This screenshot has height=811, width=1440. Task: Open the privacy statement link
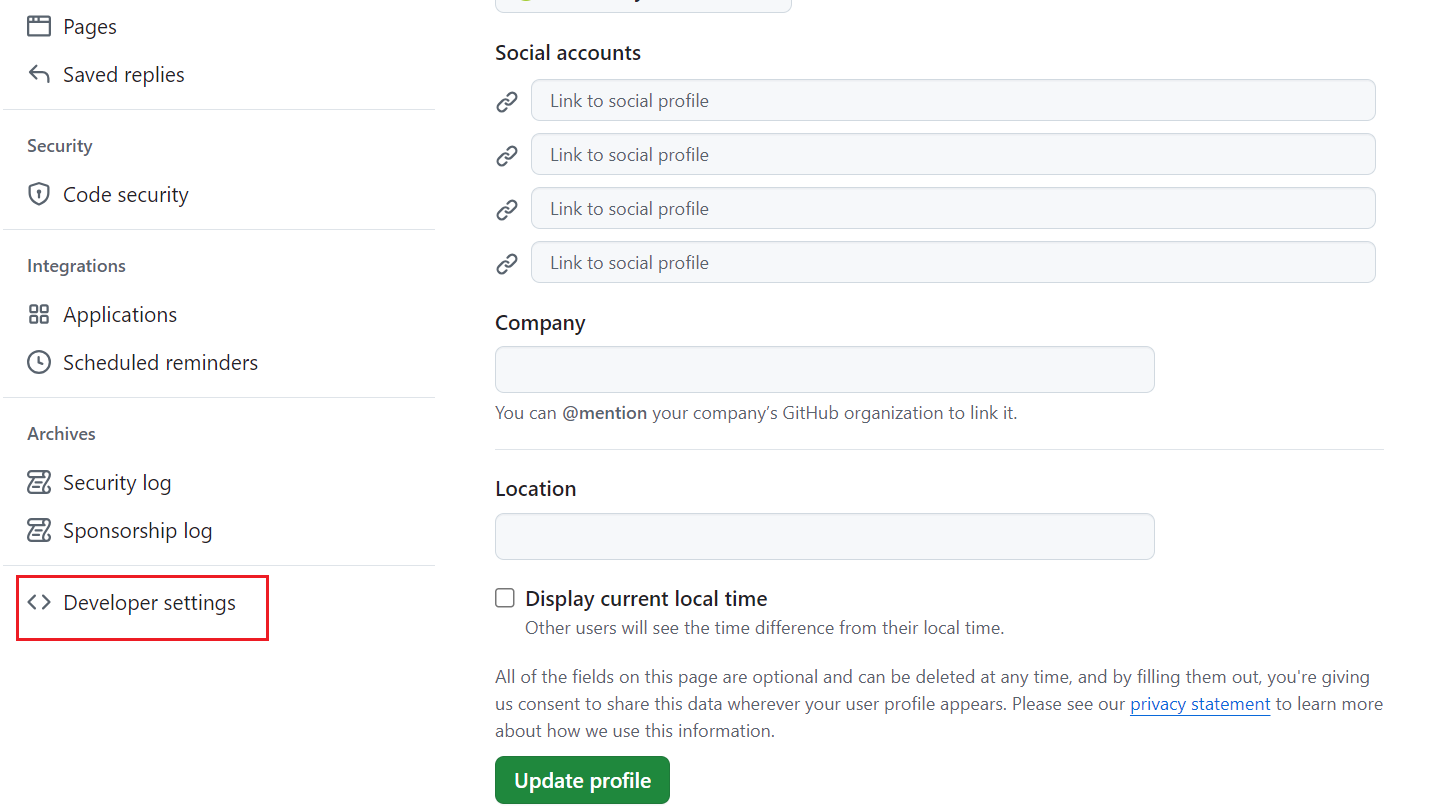coord(1199,704)
